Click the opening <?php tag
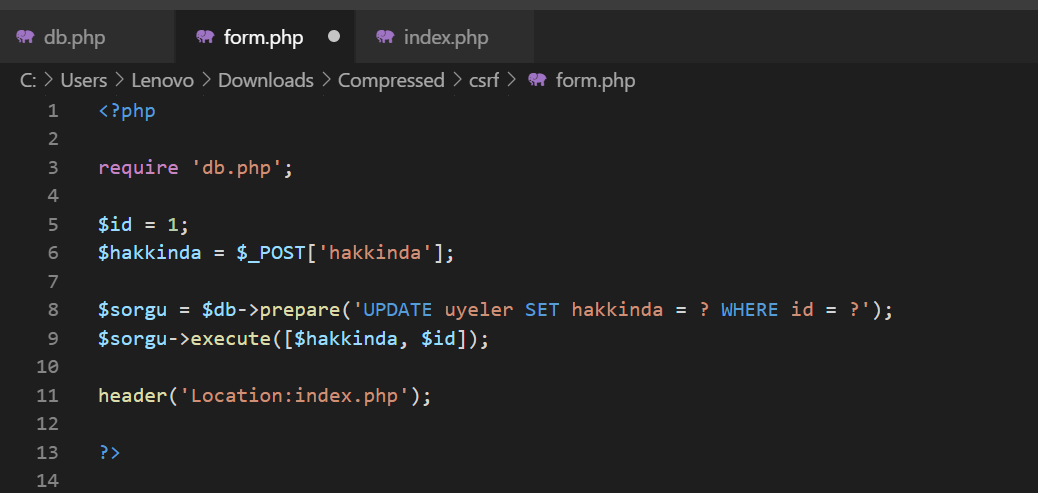Image resolution: width=1038 pixels, height=493 pixels. 127,111
